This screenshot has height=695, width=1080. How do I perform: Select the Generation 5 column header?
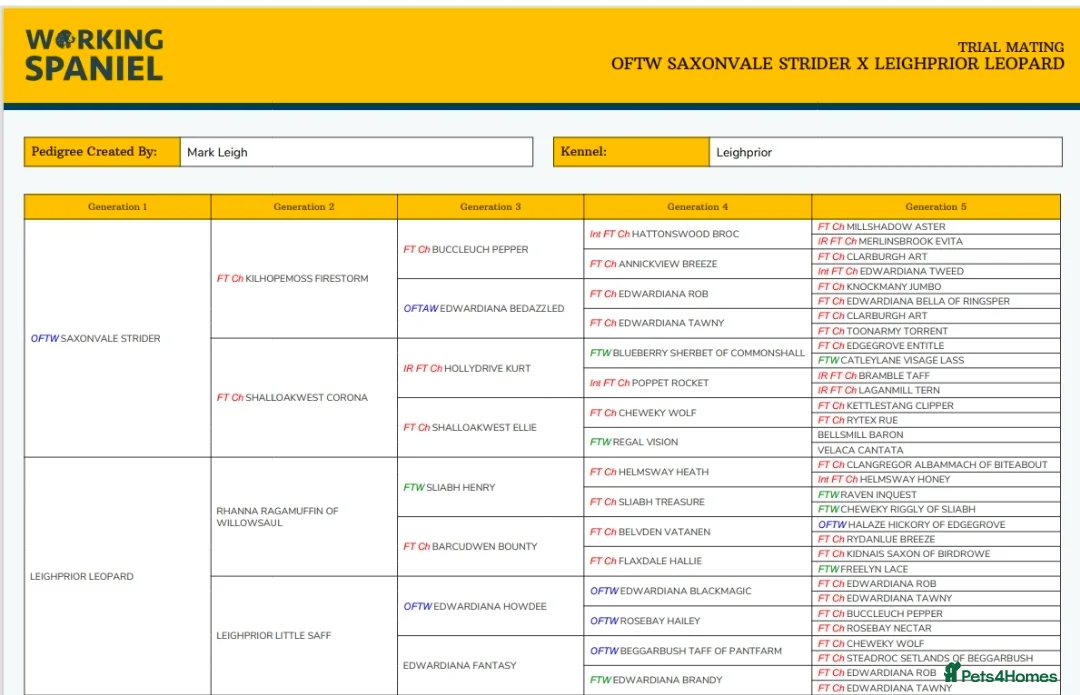[935, 207]
